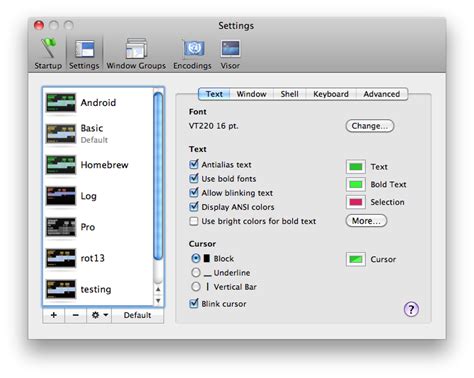Switch to the Window tab
474x378 pixels.
[x=251, y=94]
